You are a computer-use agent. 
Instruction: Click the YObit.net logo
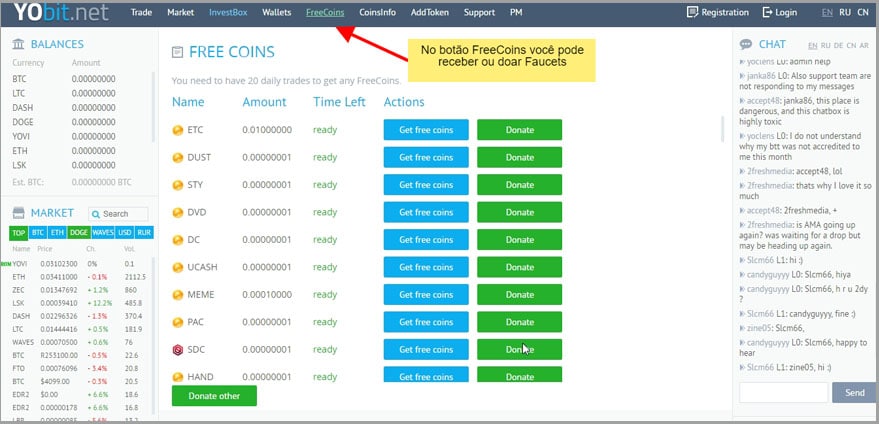[61, 12]
